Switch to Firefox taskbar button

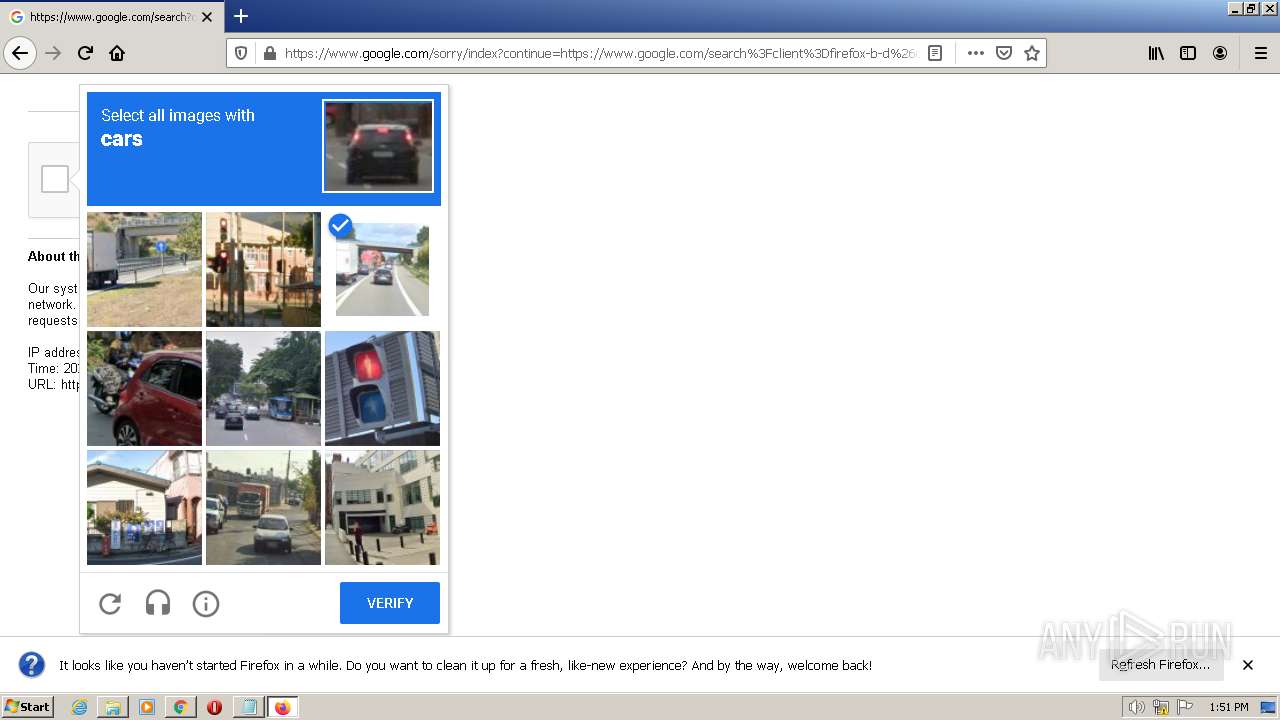(x=283, y=707)
